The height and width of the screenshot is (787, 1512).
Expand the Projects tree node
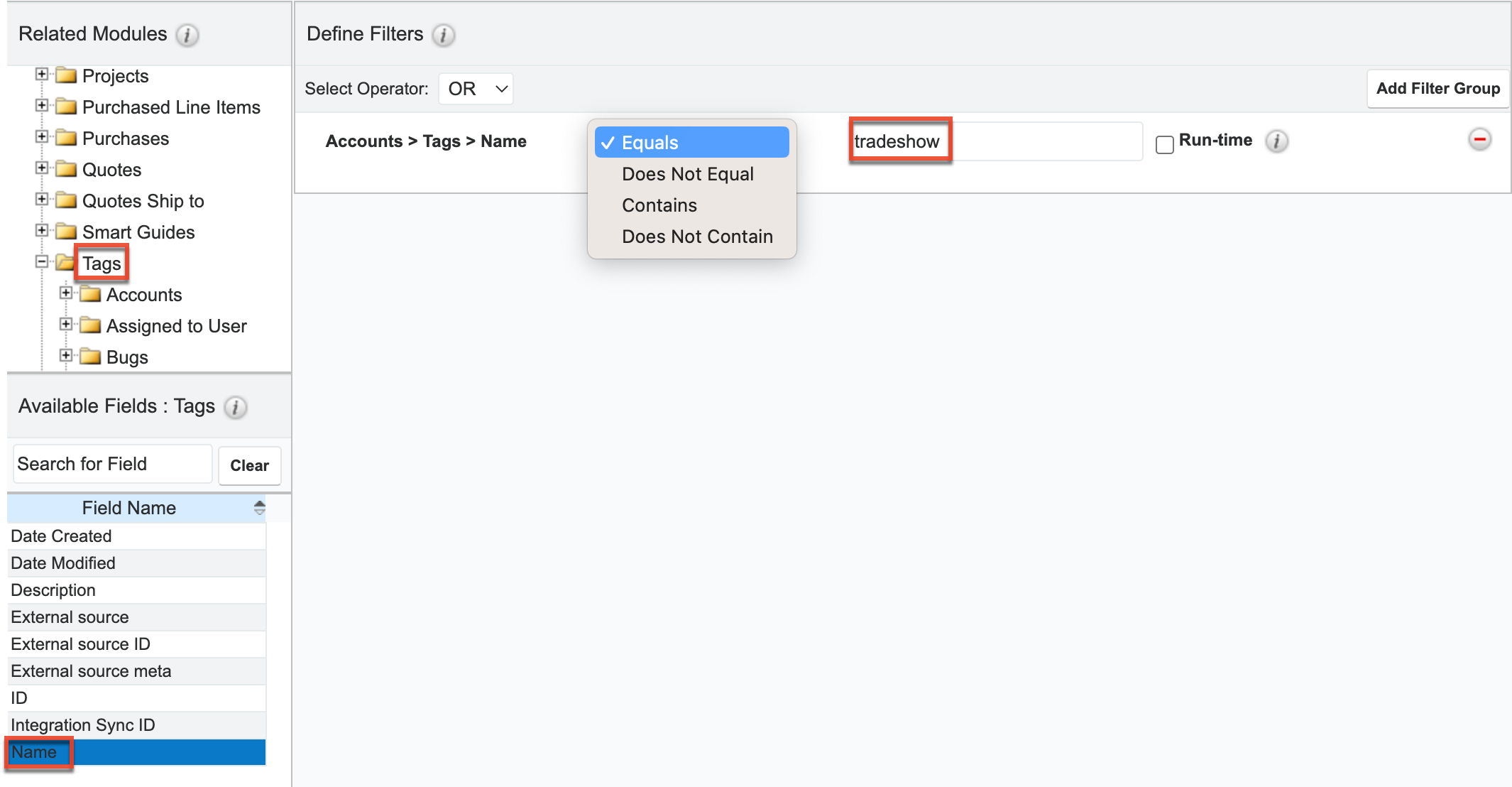tap(41, 73)
